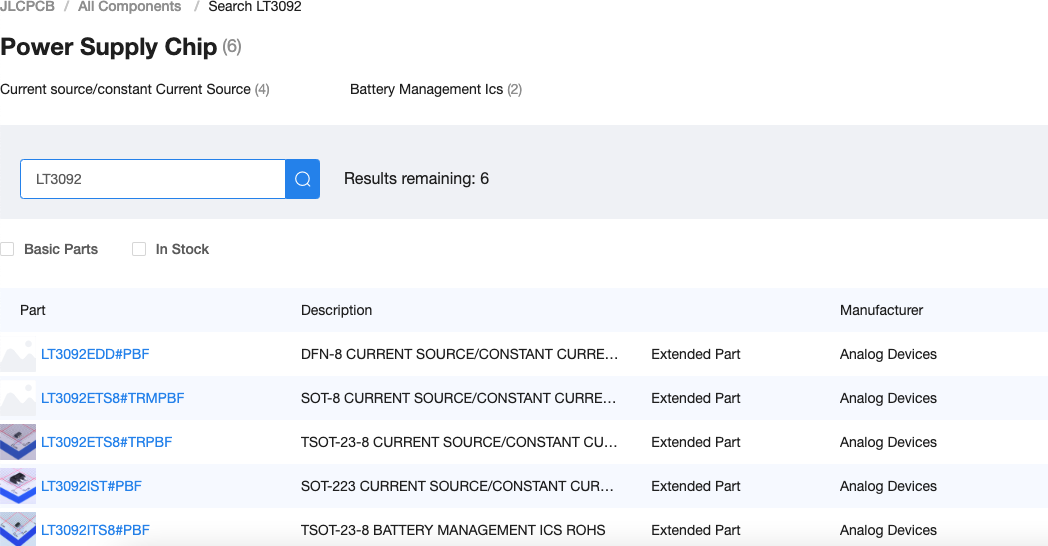The image size is (1048, 546).
Task: Go to the JLCPCB breadcrumb
Action: point(27,7)
